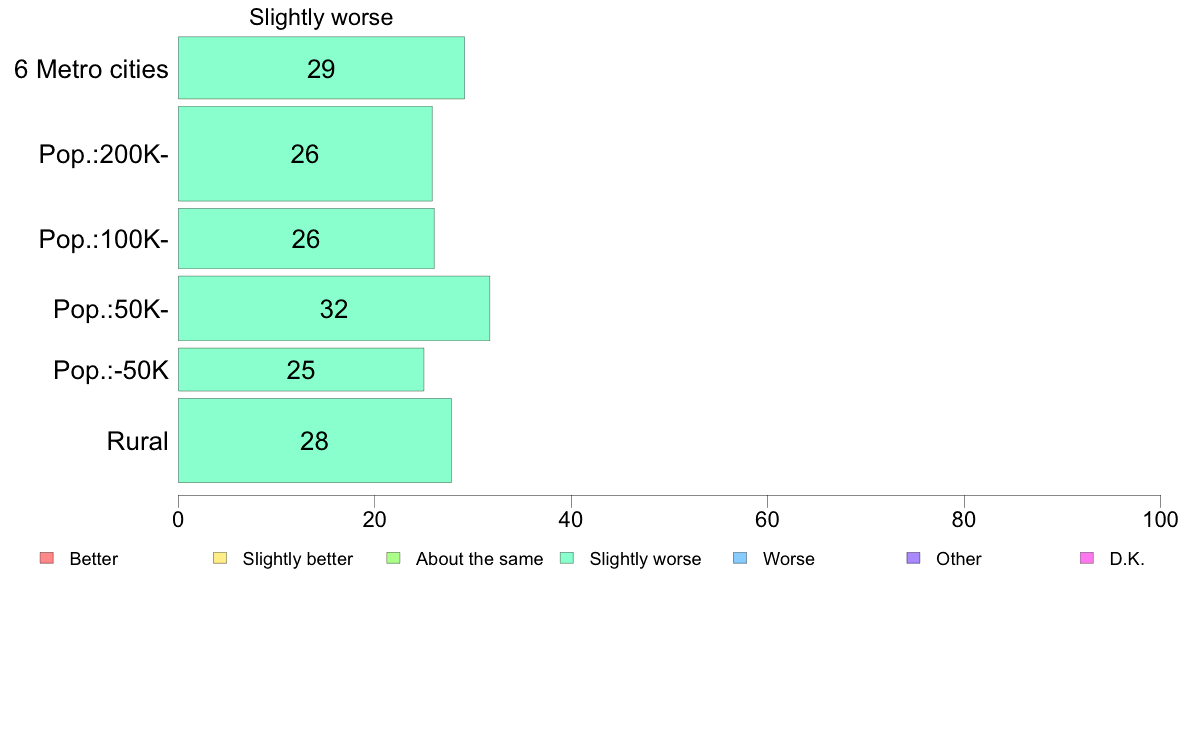Click the About the same legend label
Image resolution: width=1188 pixels, height=736 pixels.
click(480, 559)
